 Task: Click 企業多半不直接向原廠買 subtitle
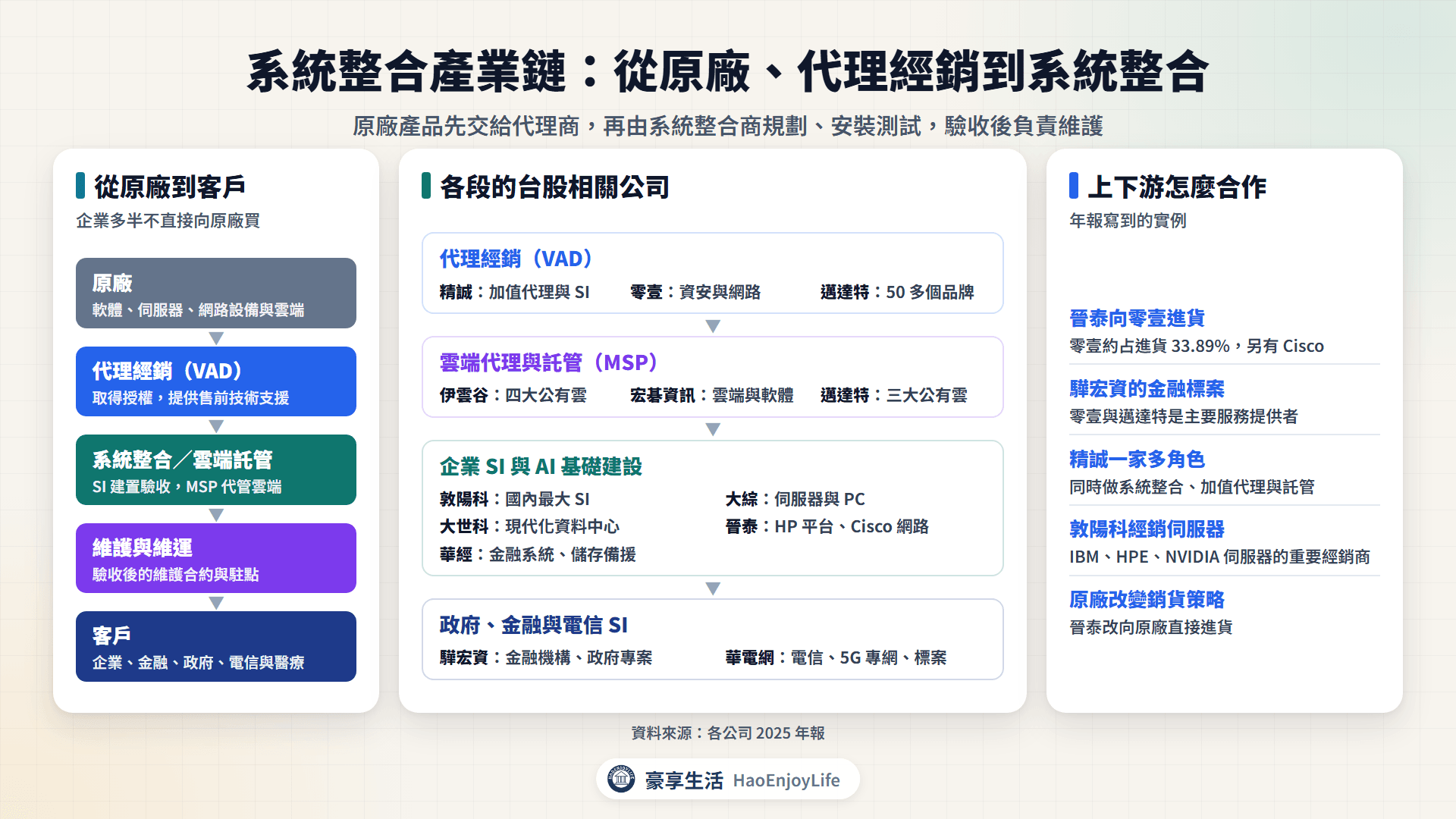(168, 221)
